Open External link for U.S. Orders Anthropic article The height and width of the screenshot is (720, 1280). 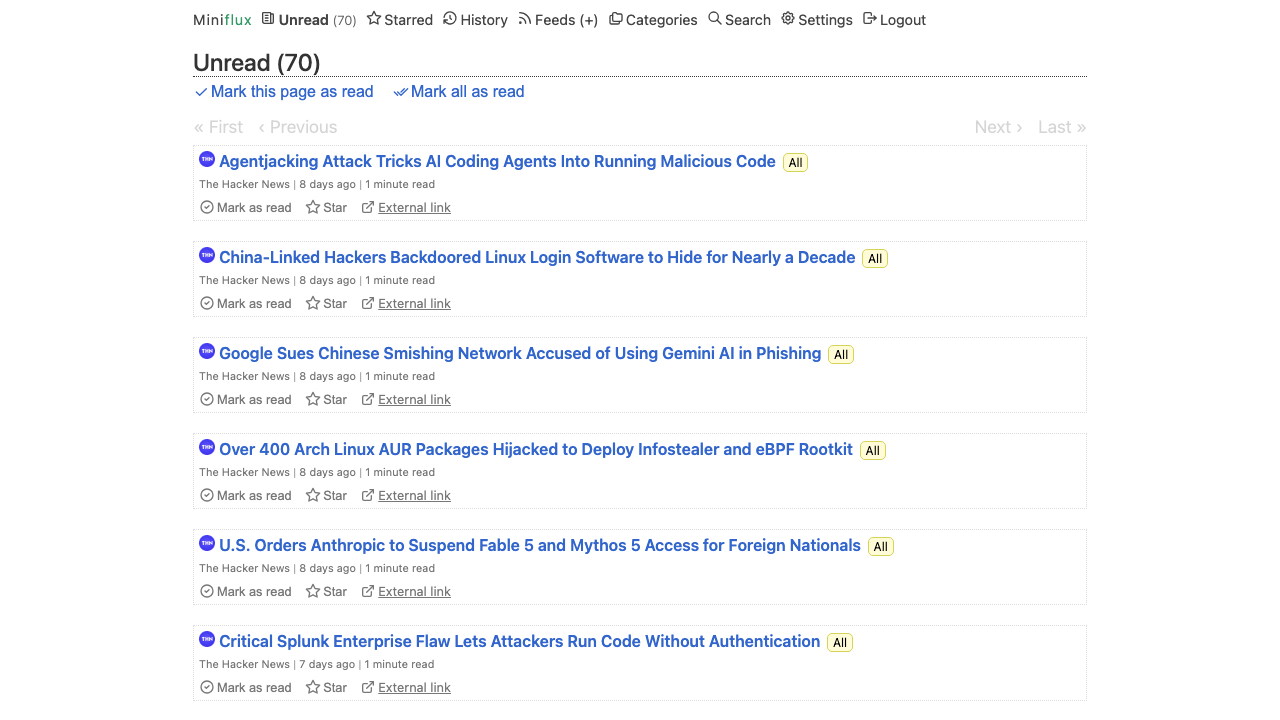pos(407,592)
